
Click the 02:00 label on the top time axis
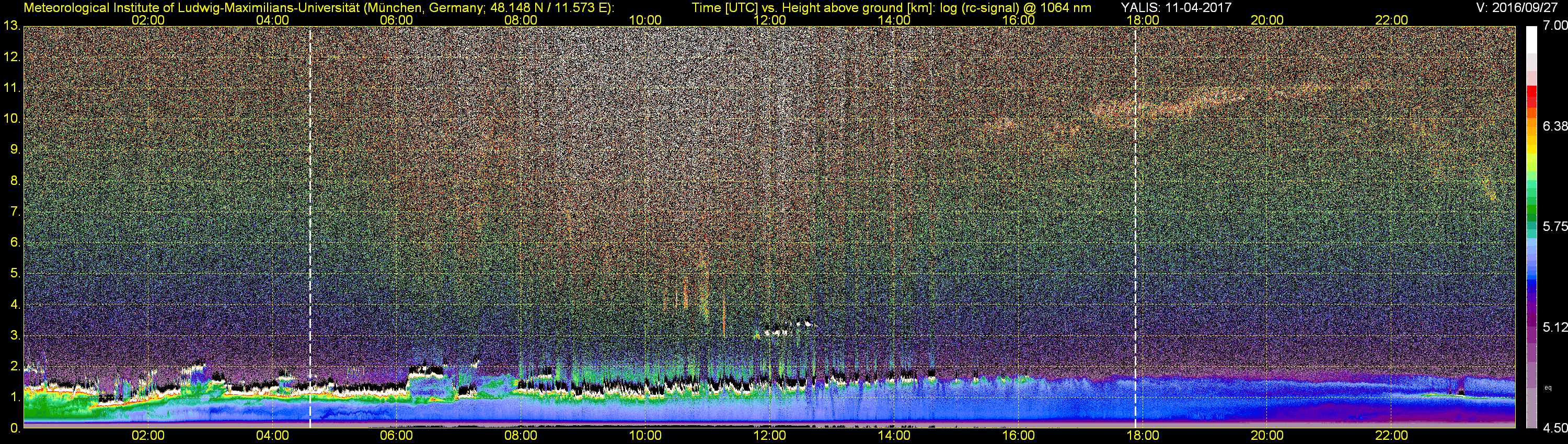[148, 20]
